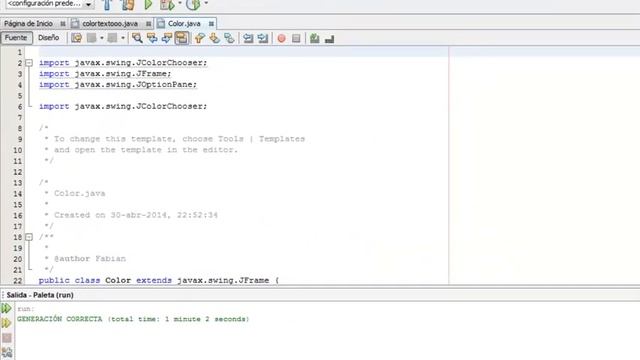The image size is (640, 360).
Task: Click the Uncomment icon in editor toolbar
Action: pos(314,38)
